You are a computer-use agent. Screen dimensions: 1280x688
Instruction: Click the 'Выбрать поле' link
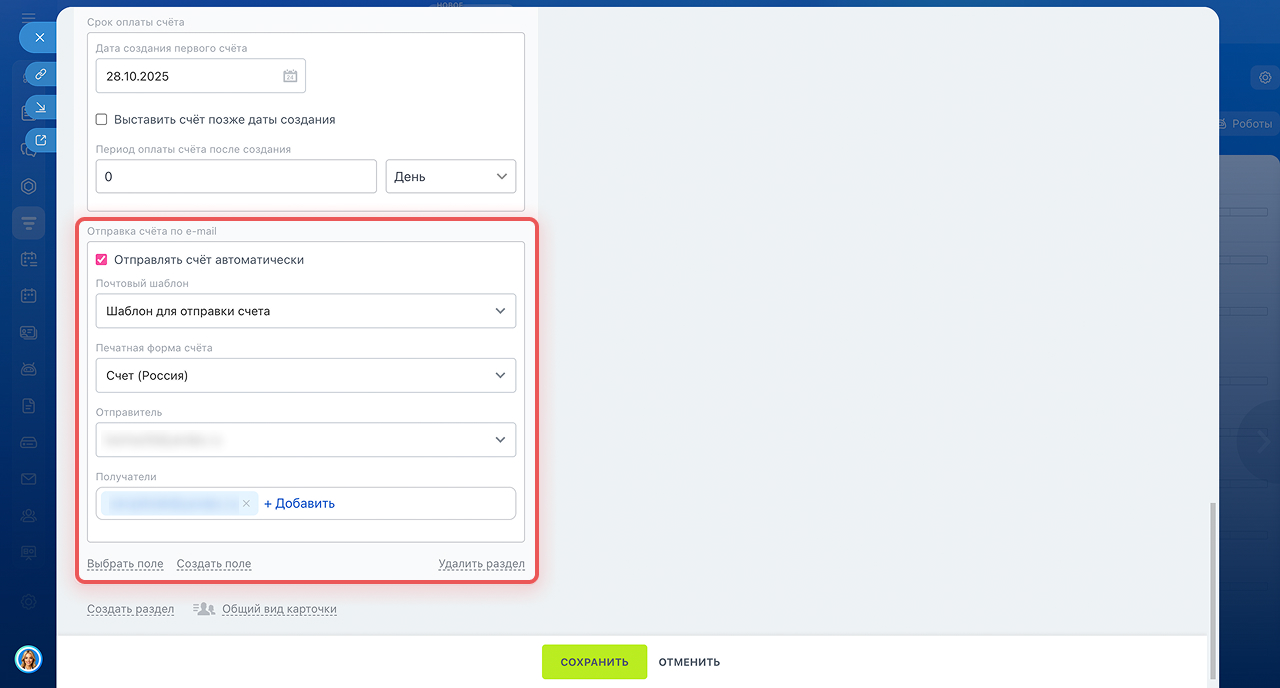tap(125, 564)
